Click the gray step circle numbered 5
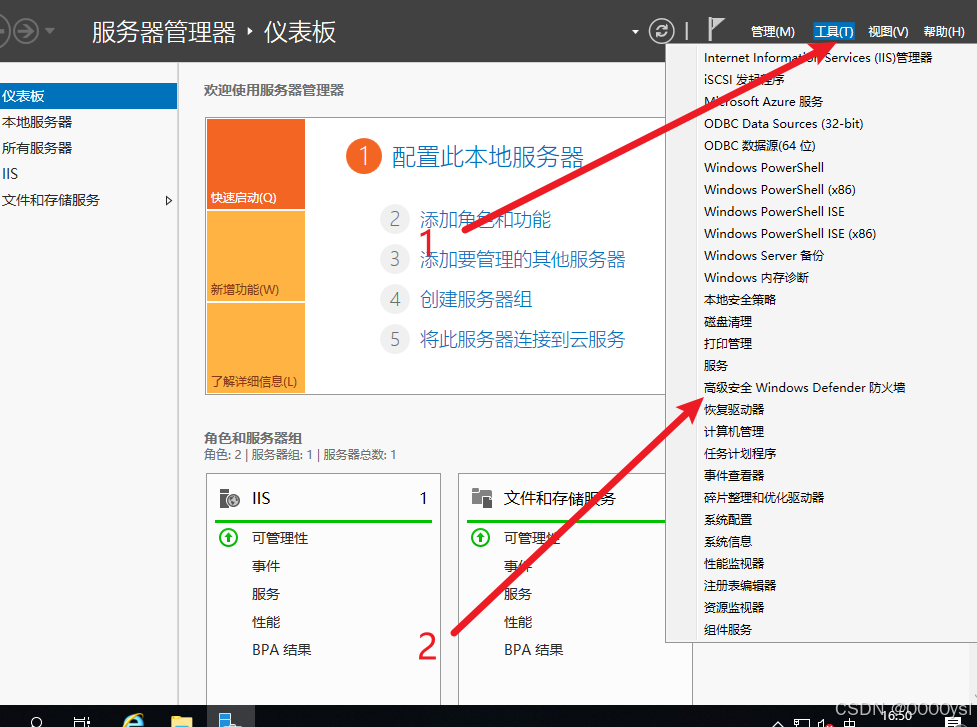Viewport: 977px width, 727px height. 395,339
